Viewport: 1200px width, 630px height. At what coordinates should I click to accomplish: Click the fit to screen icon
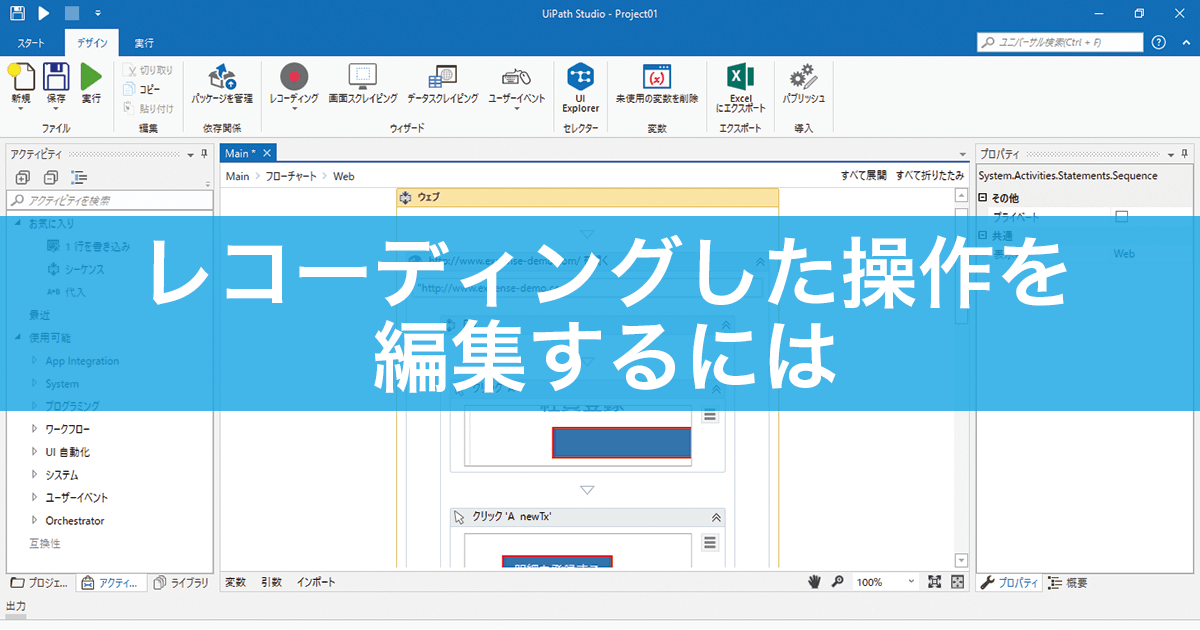[x=935, y=581]
